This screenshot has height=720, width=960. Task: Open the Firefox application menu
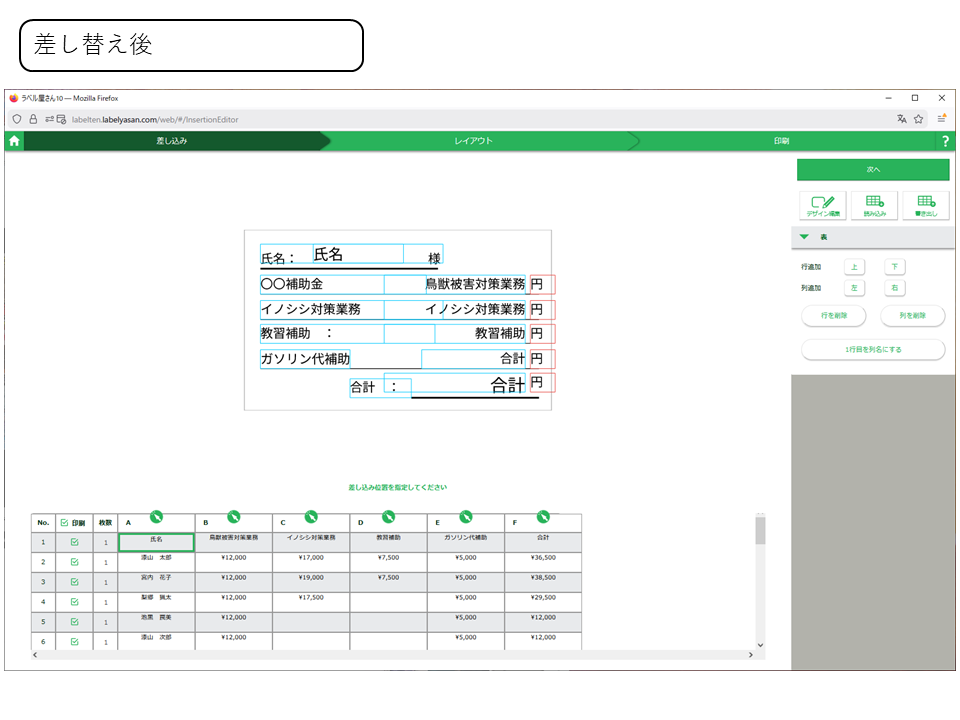coord(941,119)
